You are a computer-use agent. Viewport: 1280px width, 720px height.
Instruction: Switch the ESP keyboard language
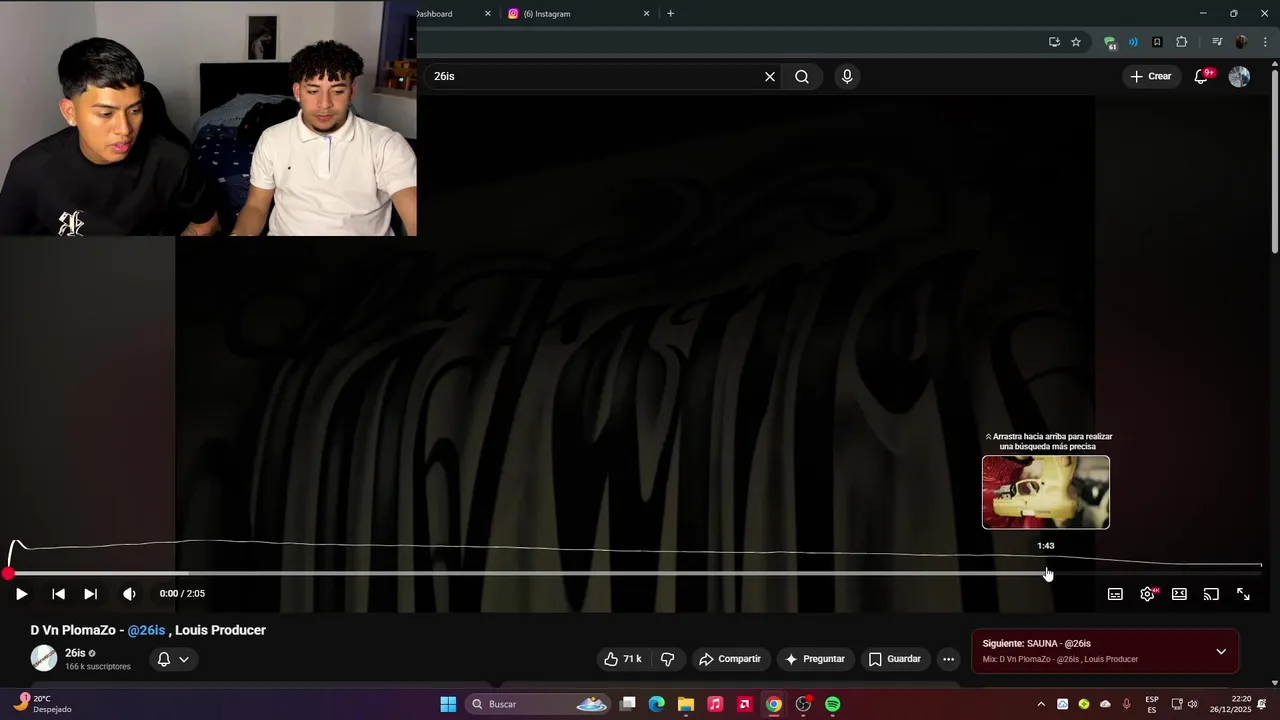[x=1152, y=704]
